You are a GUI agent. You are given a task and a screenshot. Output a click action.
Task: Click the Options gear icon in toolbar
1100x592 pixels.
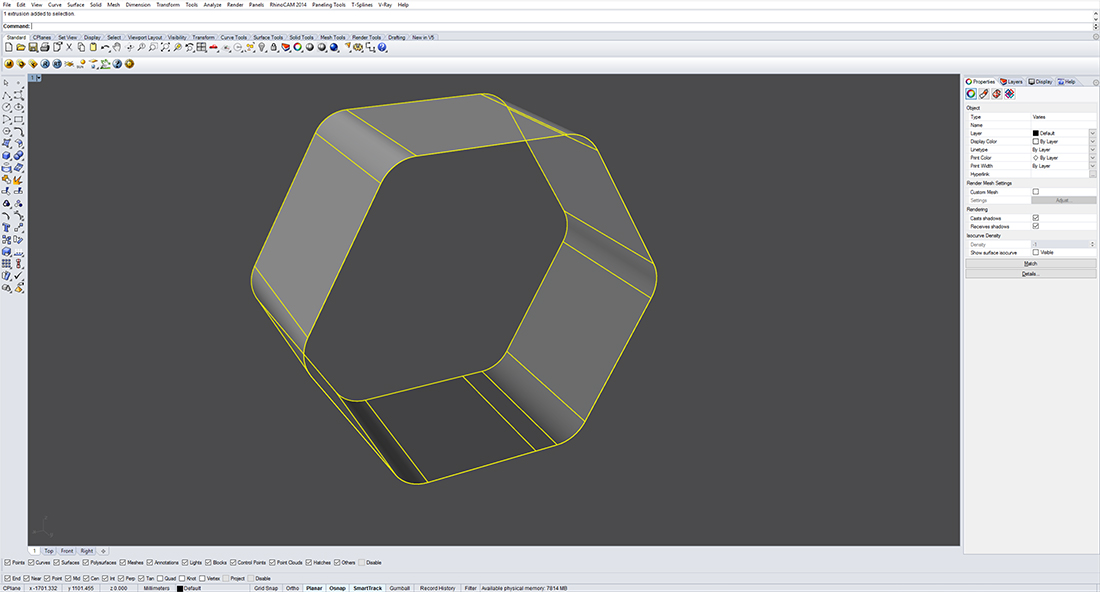(358, 48)
